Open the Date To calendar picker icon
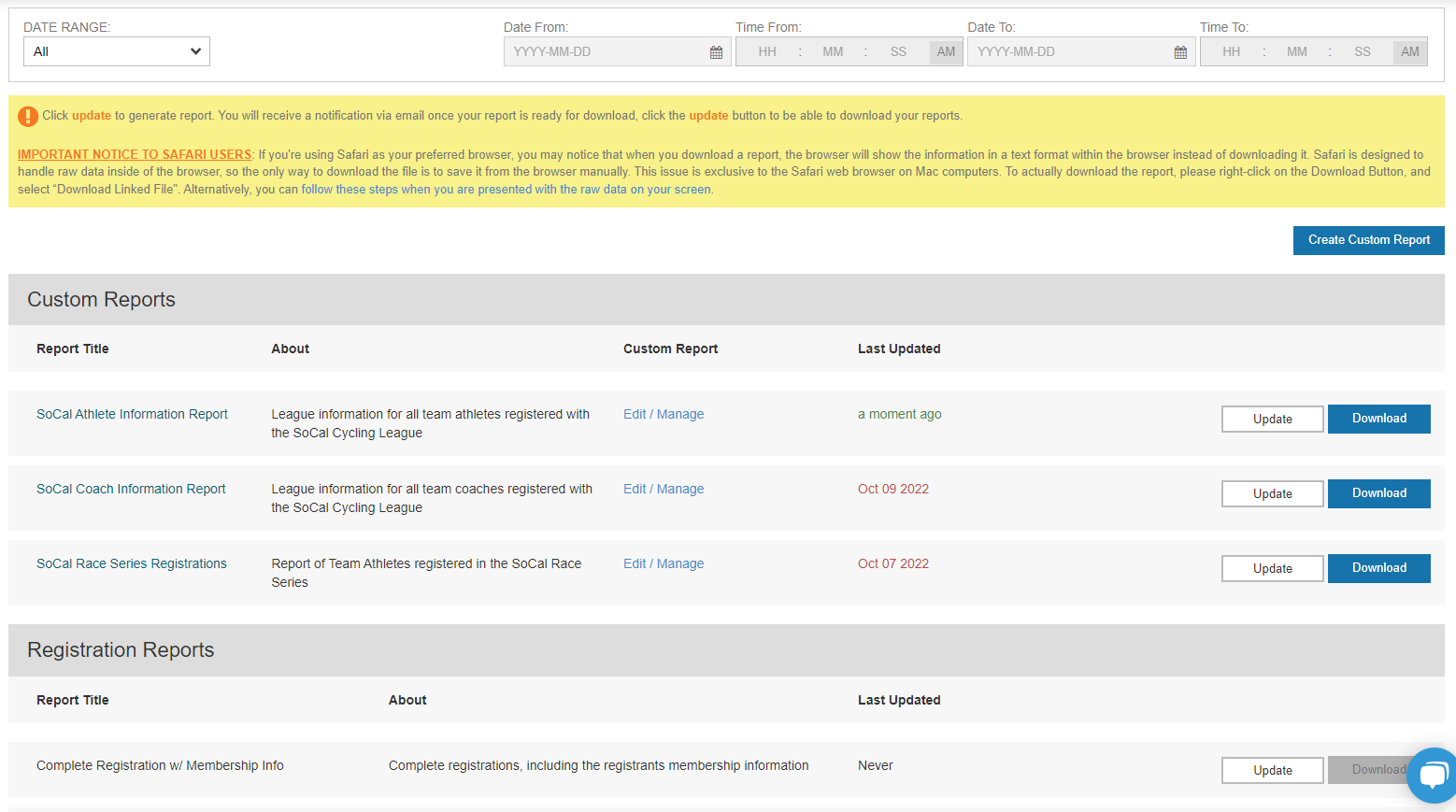 [x=1180, y=52]
